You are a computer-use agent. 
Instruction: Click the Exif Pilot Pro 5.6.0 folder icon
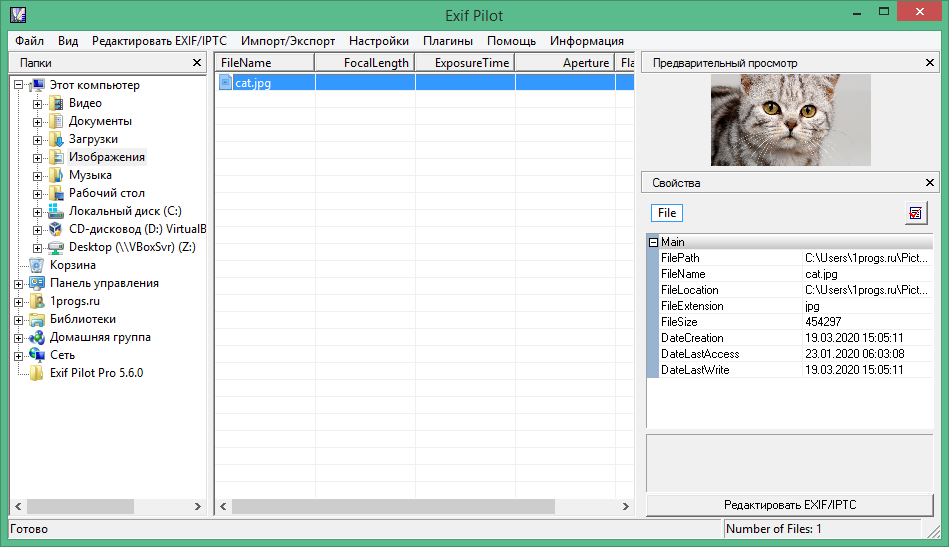tap(37, 373)
